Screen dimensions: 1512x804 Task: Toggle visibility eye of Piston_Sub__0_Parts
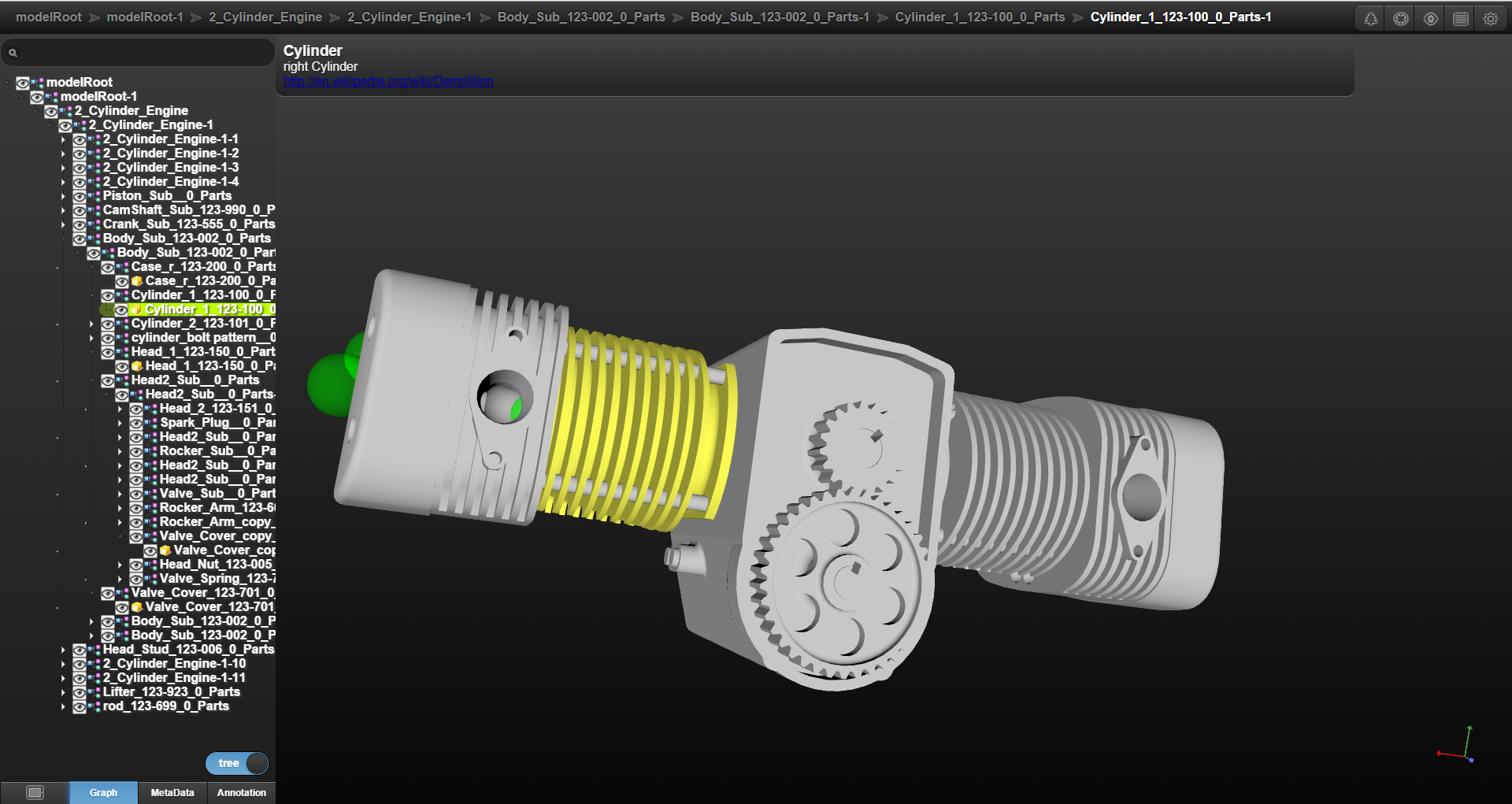80,196
